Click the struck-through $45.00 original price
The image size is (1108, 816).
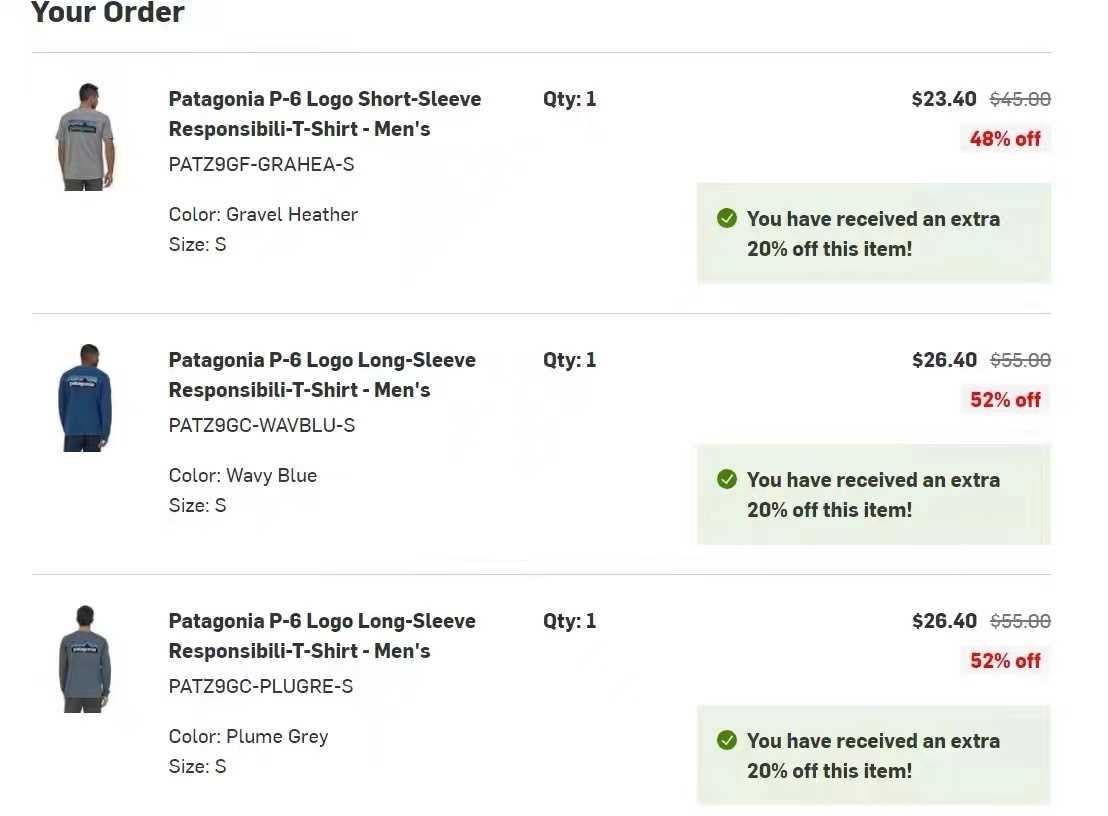1020,99
